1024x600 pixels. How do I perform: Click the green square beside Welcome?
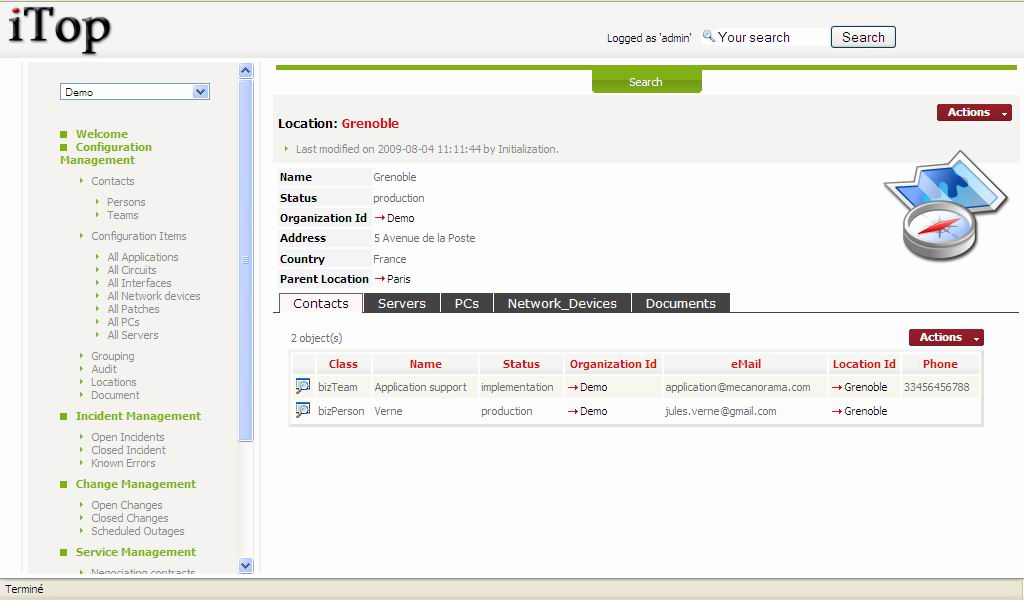click(63, 134)
